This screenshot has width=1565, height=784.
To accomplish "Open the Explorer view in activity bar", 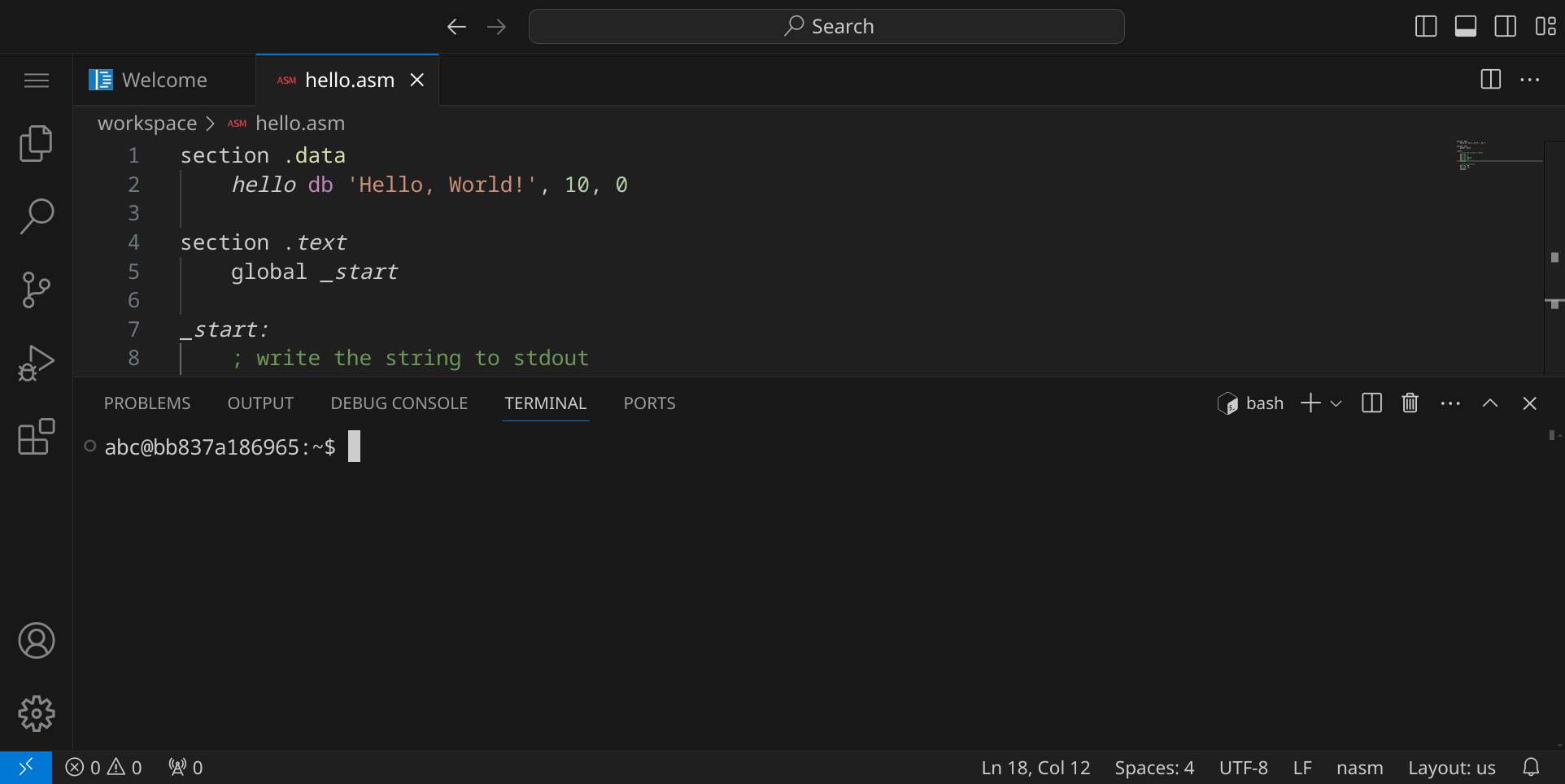I will click(x=36, y=144).
